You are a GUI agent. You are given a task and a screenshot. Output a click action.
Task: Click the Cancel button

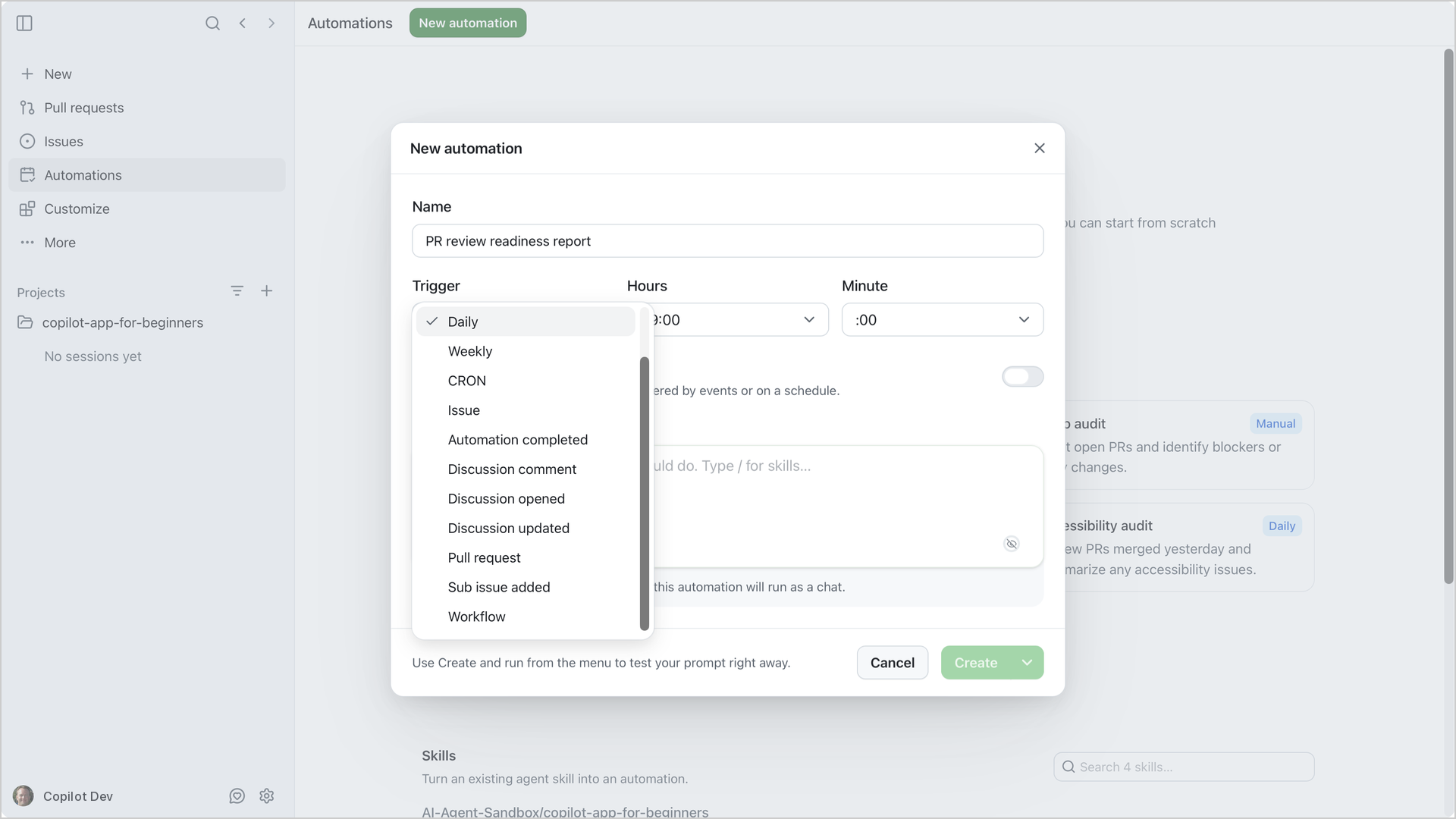tap(893, 663)
